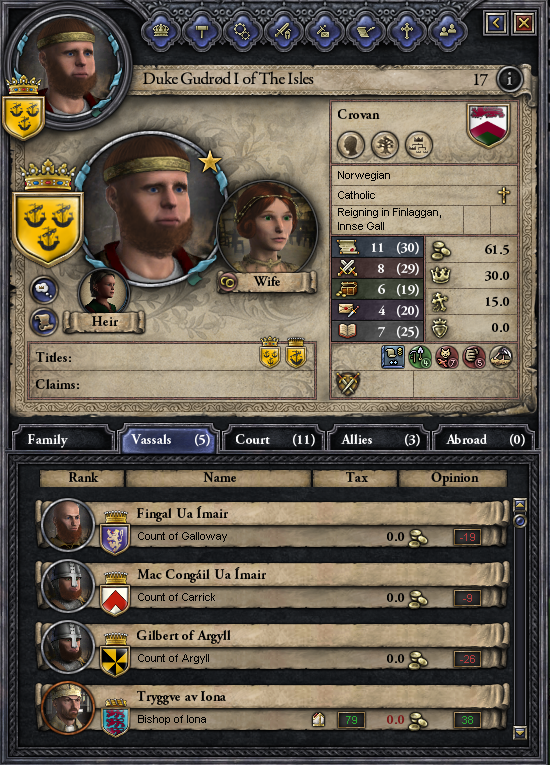Select vassal Gilbert of Argyll row
Screen dimensions: 550x765
coord(273,646)
